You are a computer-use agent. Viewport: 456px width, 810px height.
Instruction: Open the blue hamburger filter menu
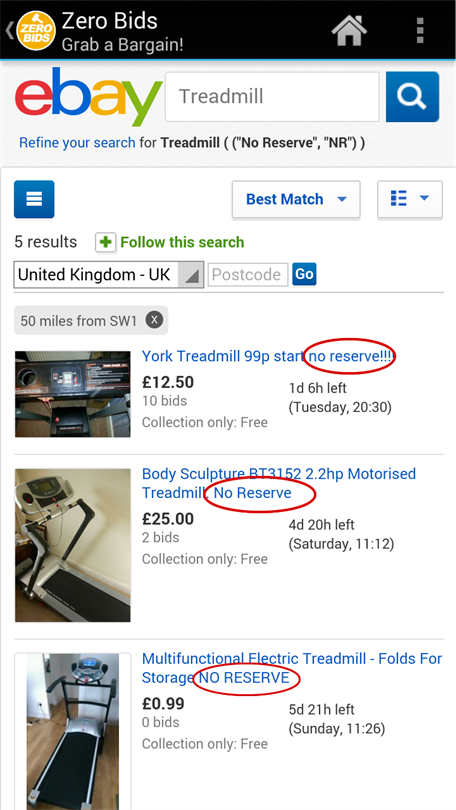click(x=34, y=199)
